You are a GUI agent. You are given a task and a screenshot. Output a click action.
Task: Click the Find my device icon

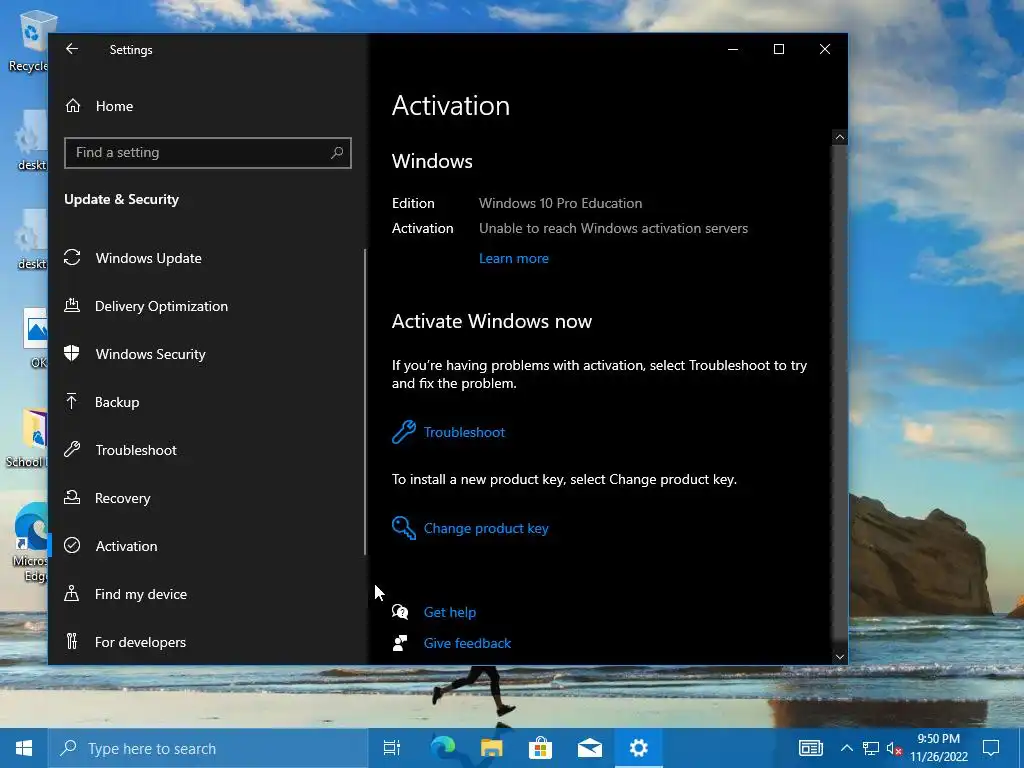72,594
